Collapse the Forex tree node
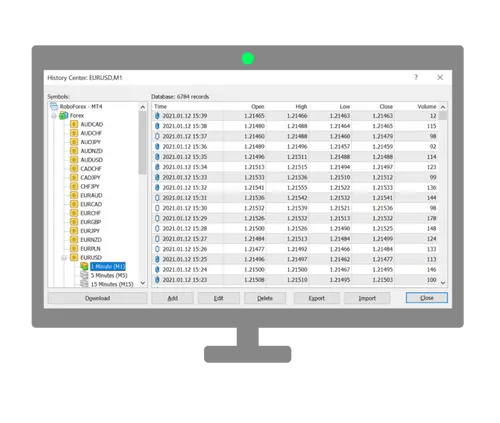Image resolution: width=500 pixels, height=423 pixels. pos(54,116)
